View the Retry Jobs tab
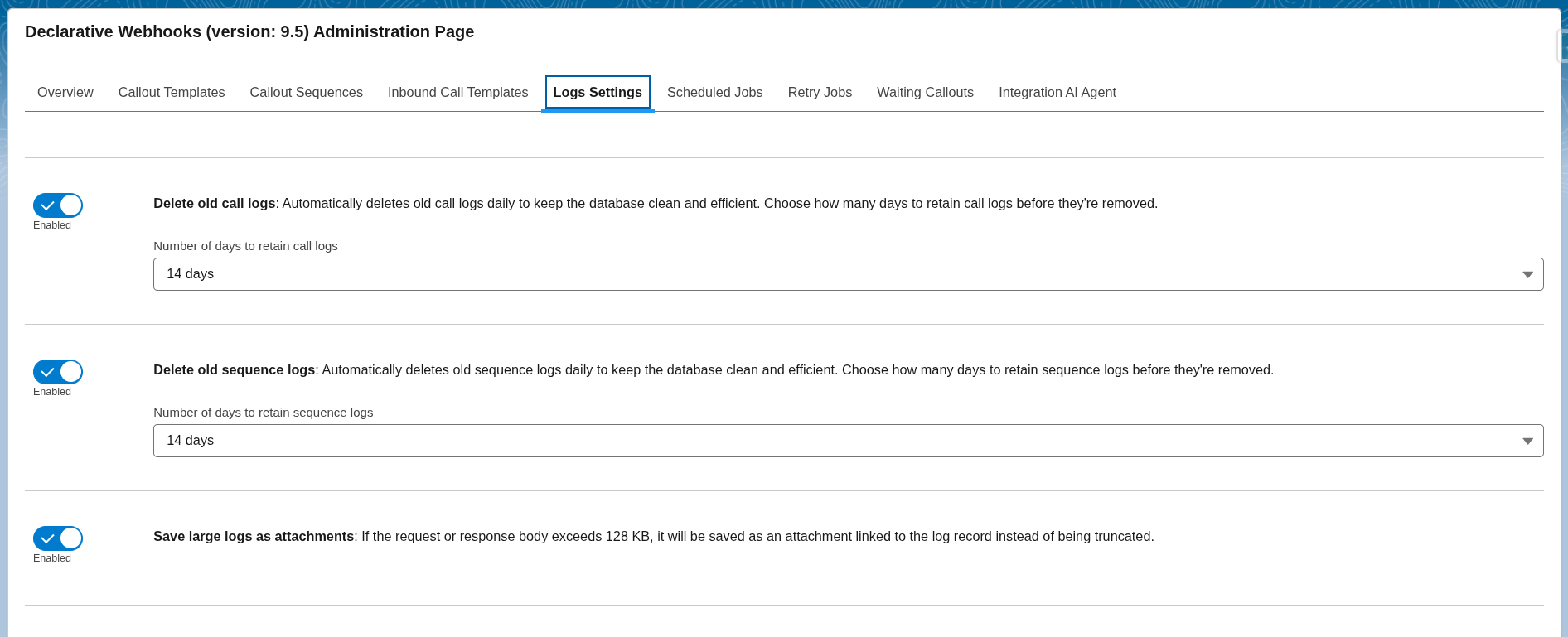 [x=820, y=93]
